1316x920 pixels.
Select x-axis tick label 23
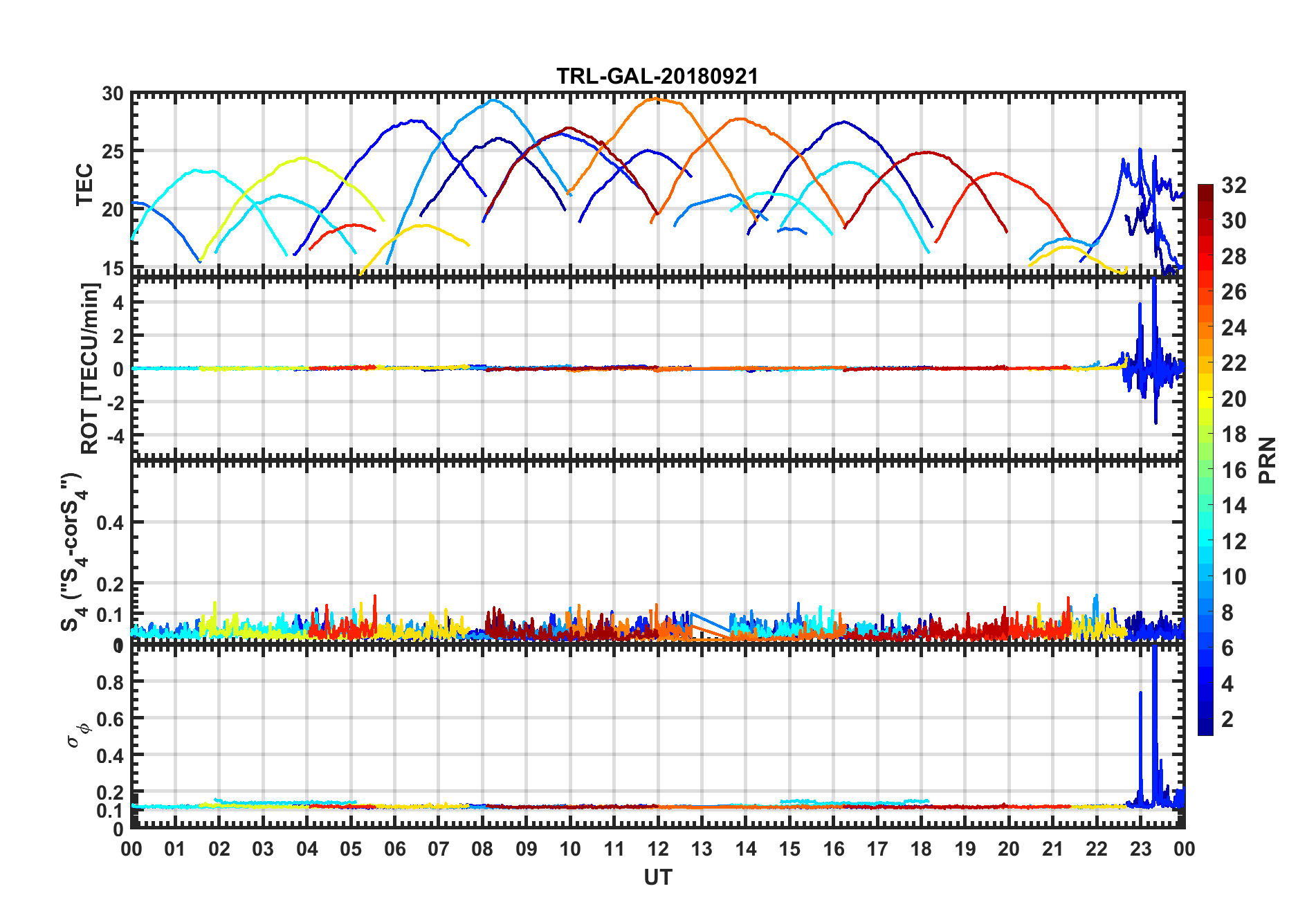coord(1140,849)
